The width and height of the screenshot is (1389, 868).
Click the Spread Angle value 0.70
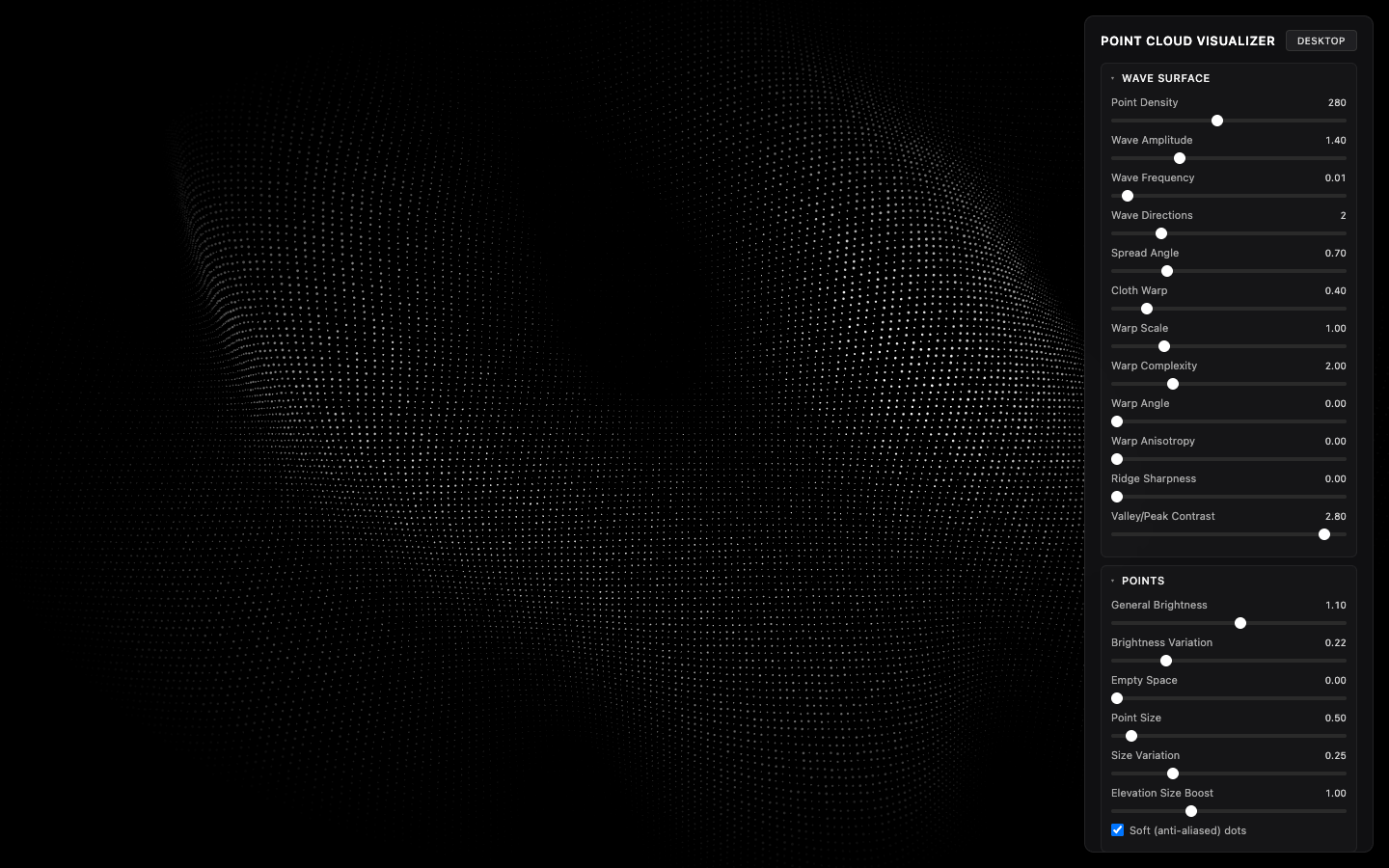point(1336,253)
